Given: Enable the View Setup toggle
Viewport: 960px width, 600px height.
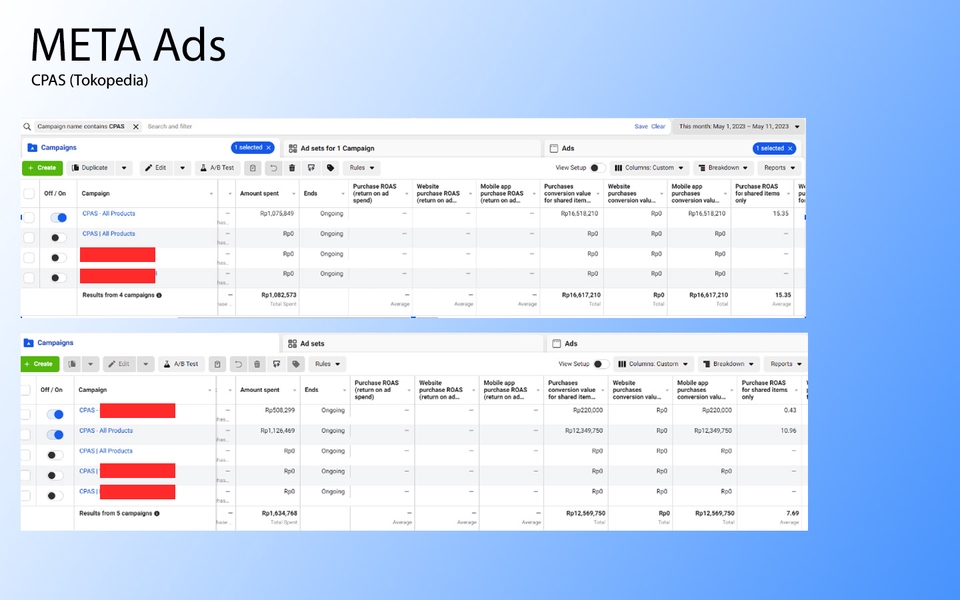Looking at the screenshot, I should click(596, 167).
